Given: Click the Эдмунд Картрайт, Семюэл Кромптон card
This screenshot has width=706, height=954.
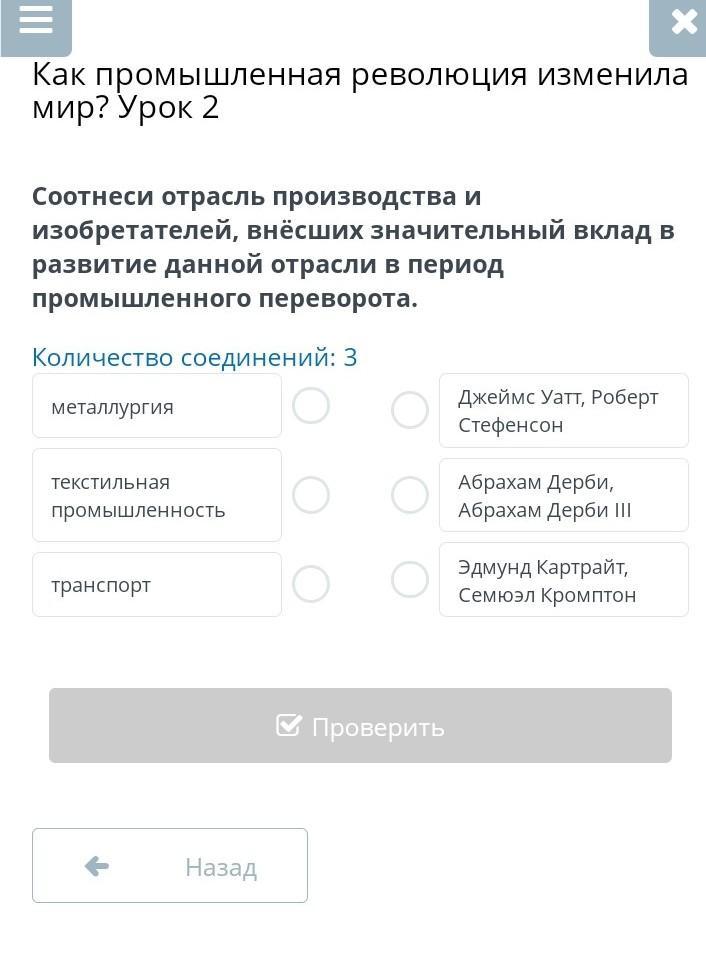Looking at the screenshot, I should tap(563, 580).
